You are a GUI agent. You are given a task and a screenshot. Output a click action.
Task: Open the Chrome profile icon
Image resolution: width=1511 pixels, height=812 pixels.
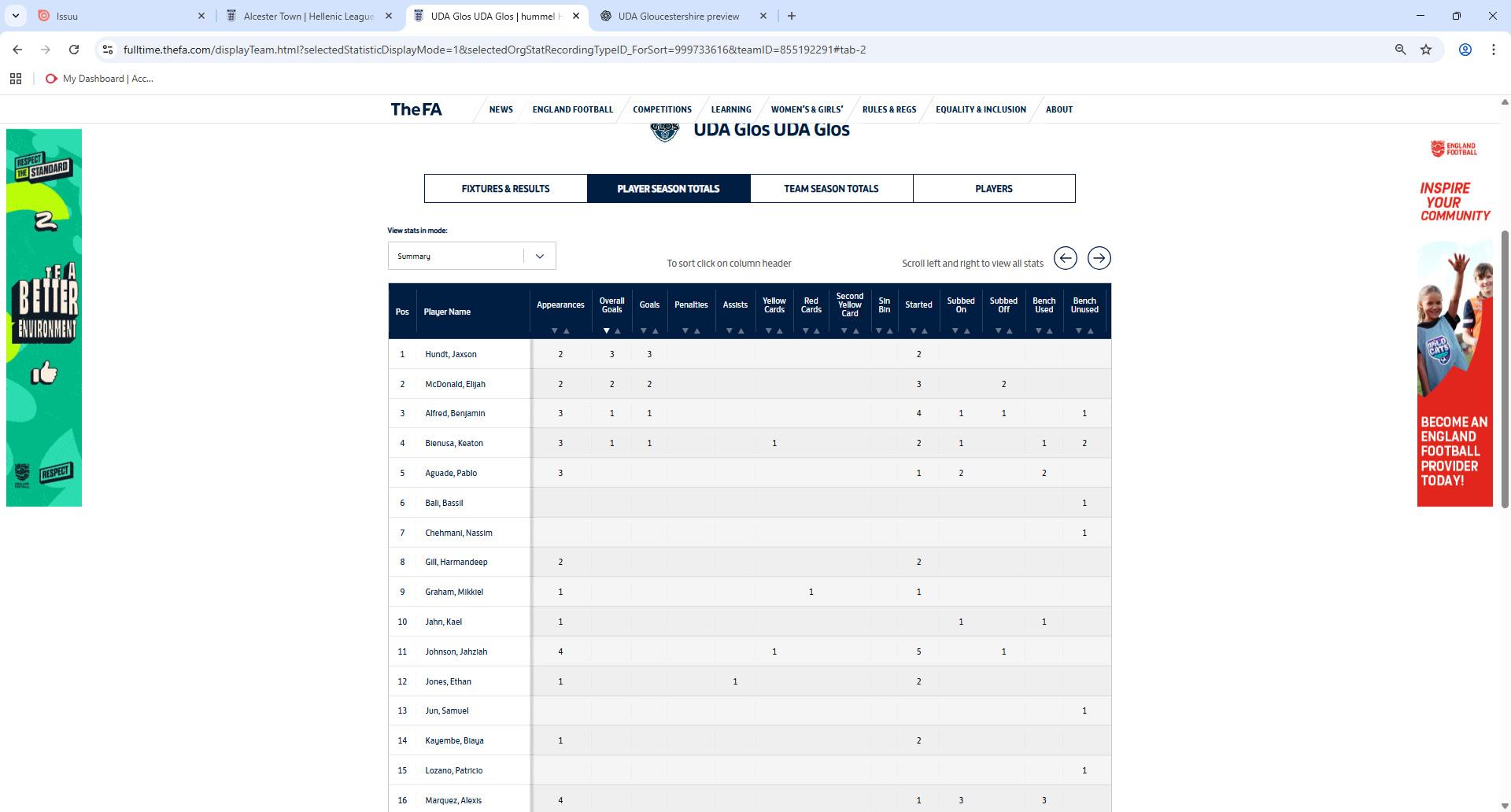click(x=1465, y=50)
